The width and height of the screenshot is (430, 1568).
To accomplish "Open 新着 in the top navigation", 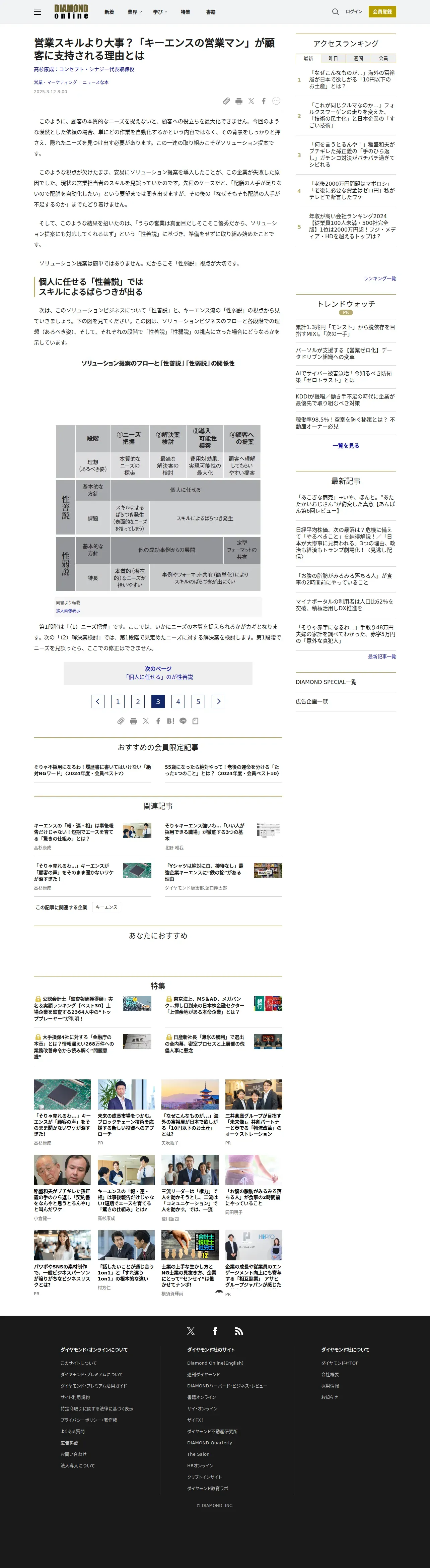I will click(x=109, y=12).
